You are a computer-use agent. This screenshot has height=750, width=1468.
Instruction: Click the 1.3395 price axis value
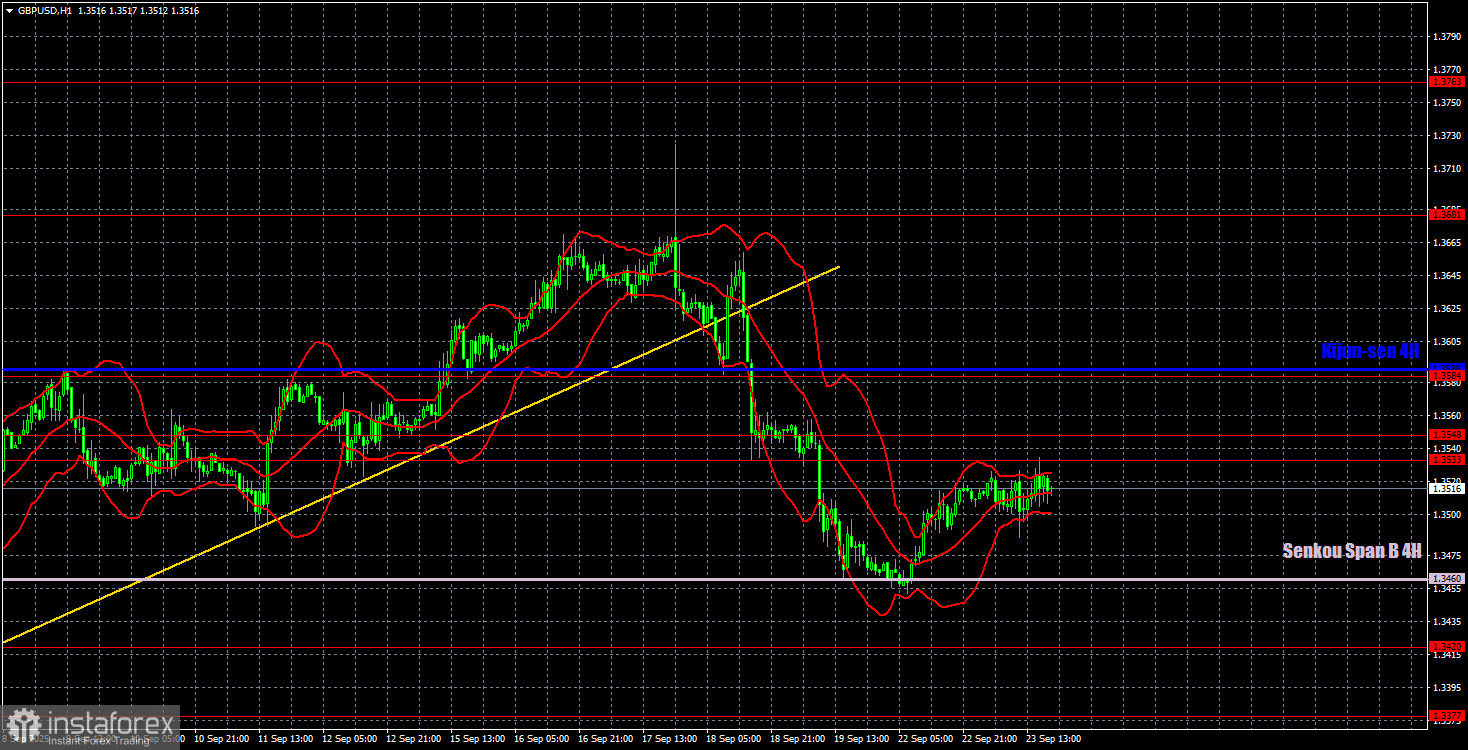tap(1447, 688)
